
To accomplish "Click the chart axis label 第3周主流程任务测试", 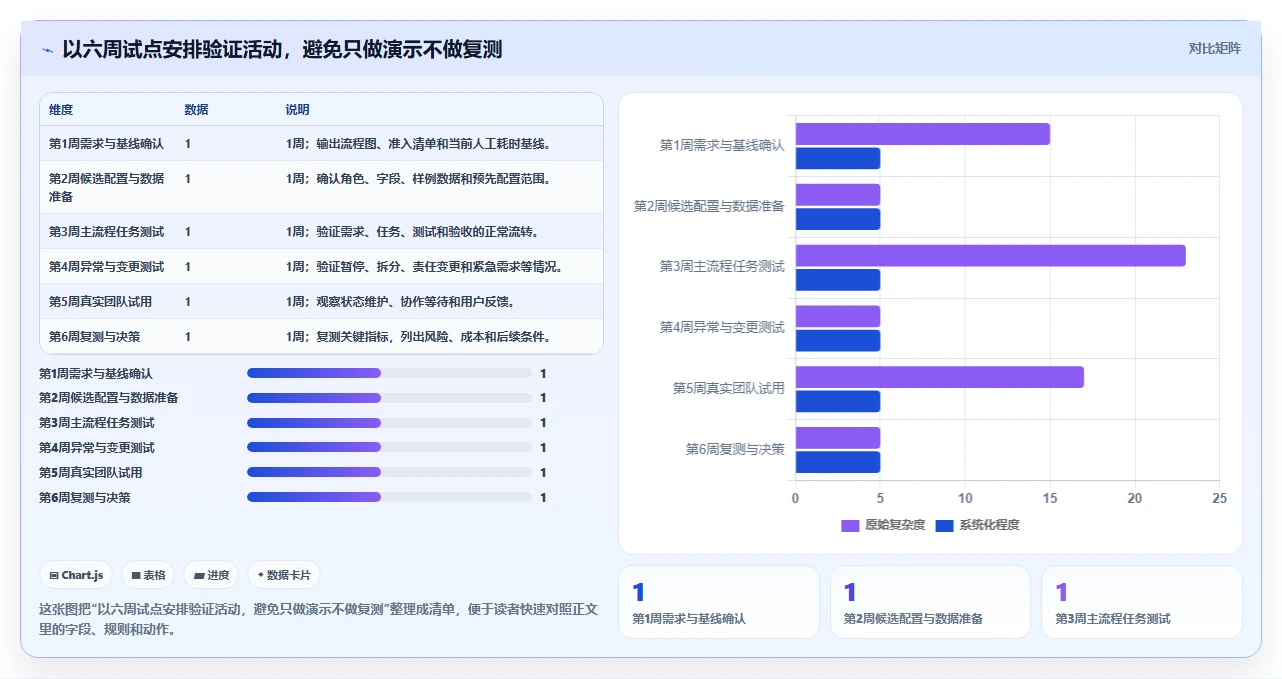I will pyautogui.click(x=722, y=267).
